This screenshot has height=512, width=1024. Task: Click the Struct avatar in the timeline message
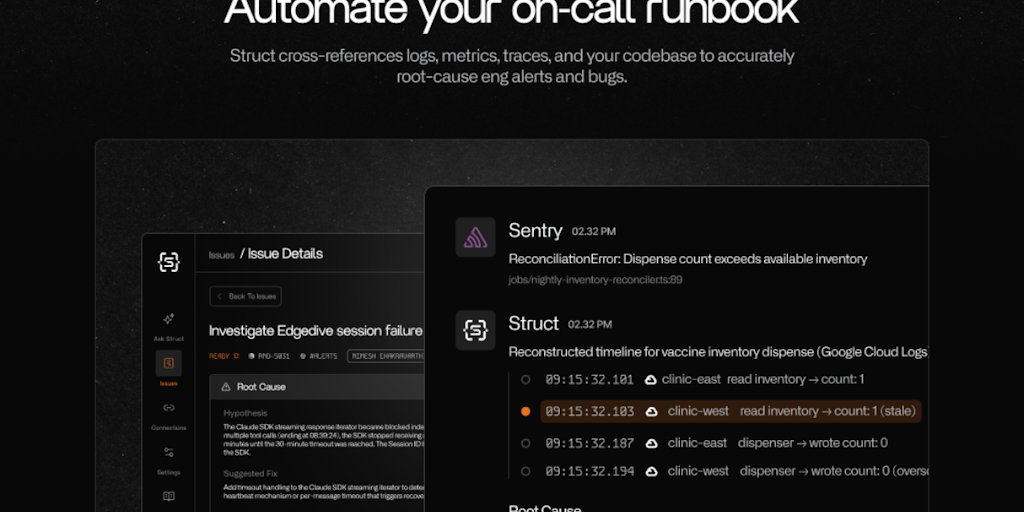[475, 330]
